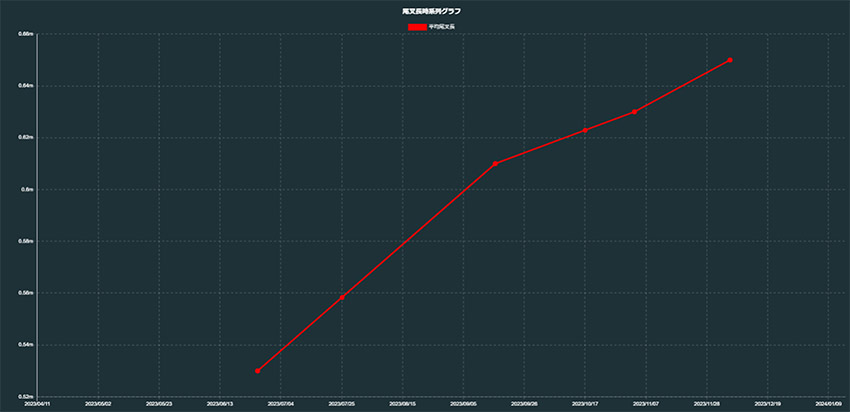Click the 0.64m y-axis label

tap(27, 86)
